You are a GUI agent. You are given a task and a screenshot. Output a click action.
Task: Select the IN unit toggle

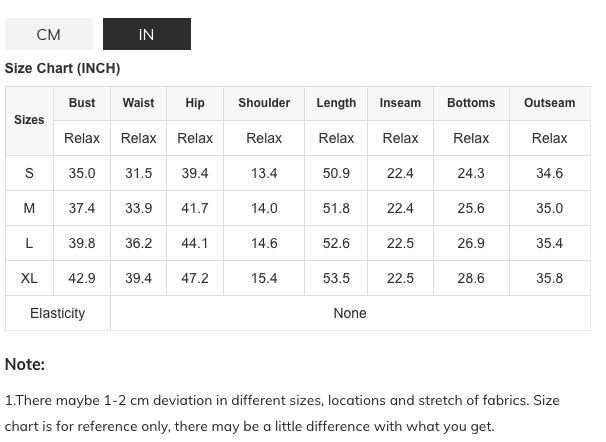point(146,34)
